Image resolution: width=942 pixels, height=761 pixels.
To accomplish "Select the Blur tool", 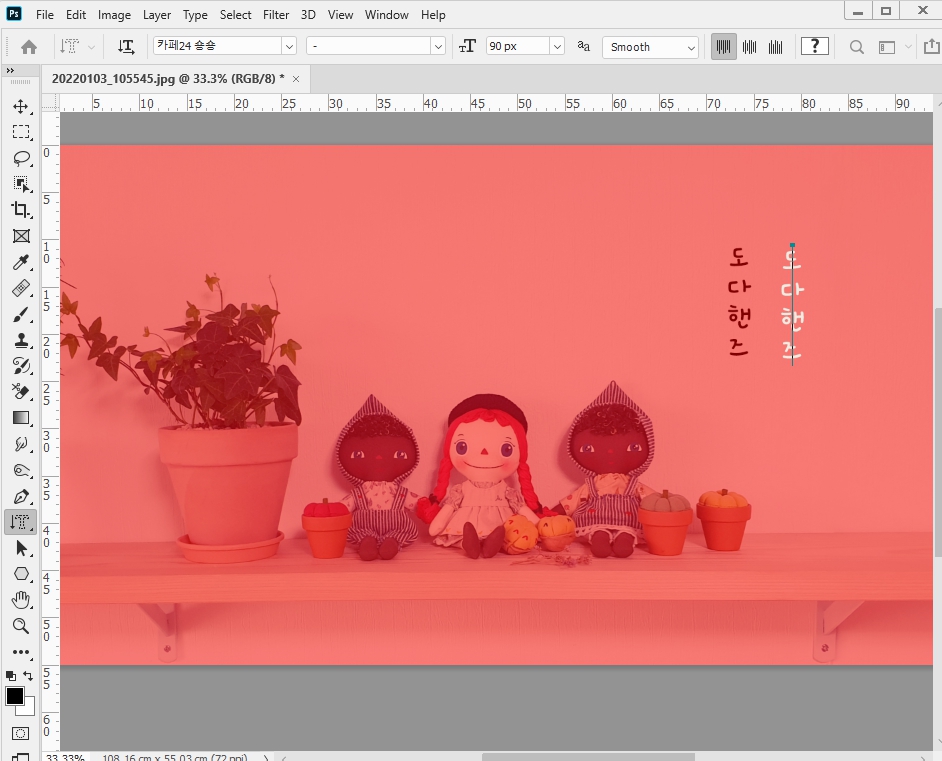I will (21, 444).
